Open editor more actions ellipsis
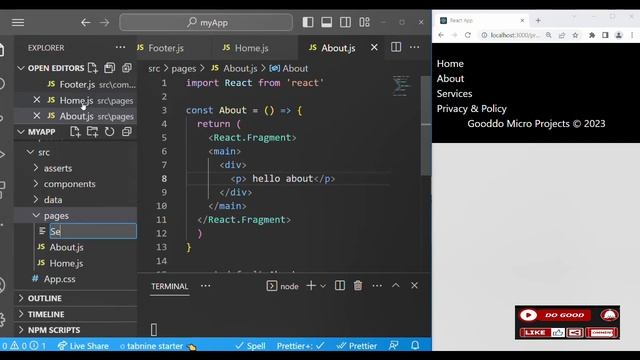This screenshot has height=360, width=640. [415, 47]
